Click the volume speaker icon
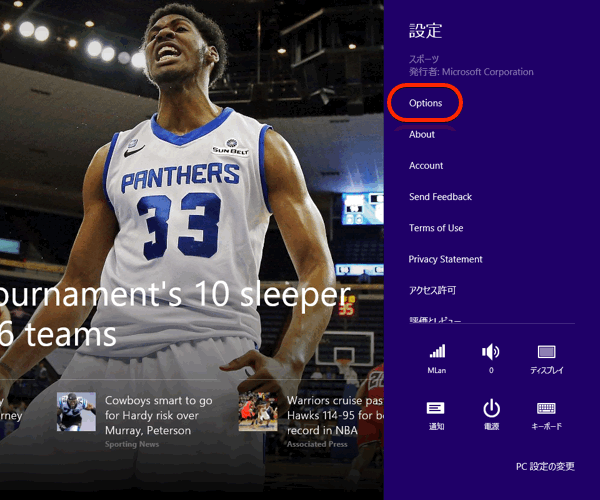Image resolution: width=600 pixels, height=500 pixels. (491, 353)
